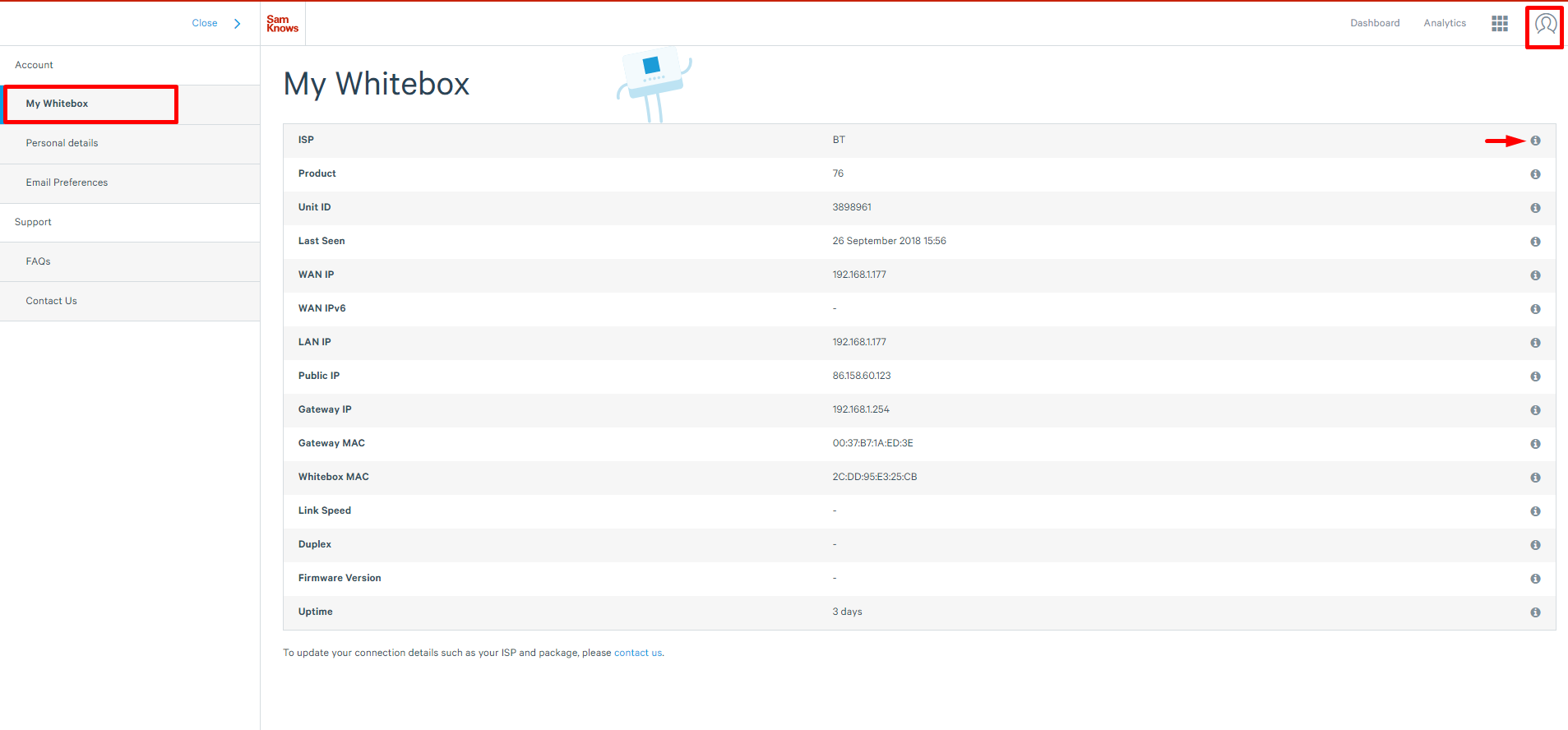Image resolution: width=1568 pixels, height=730 pixels.
Task: Click the info icon beside Unit ID
Action: 1535,208
